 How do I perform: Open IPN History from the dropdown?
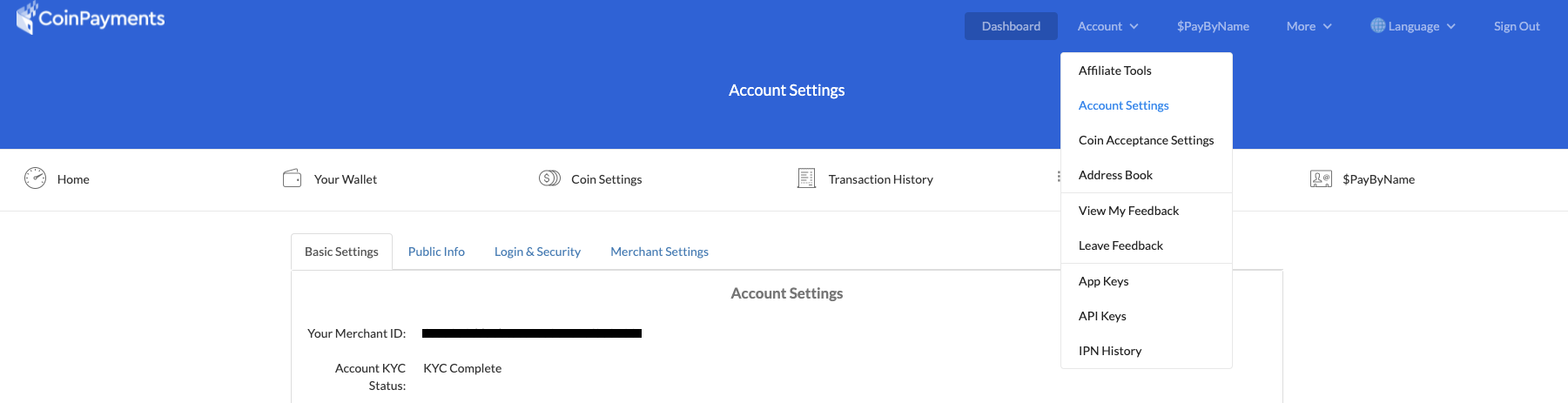(1110, 351)
